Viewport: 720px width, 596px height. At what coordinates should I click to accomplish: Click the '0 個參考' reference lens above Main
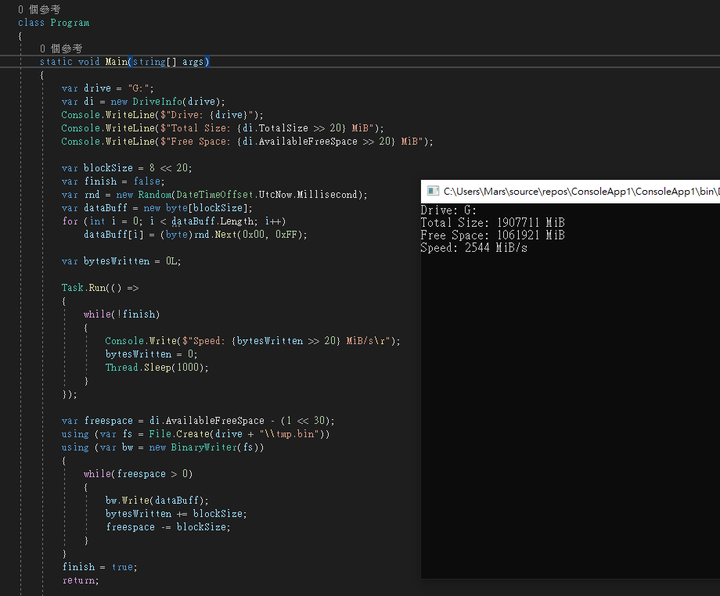tap(61, 48)
